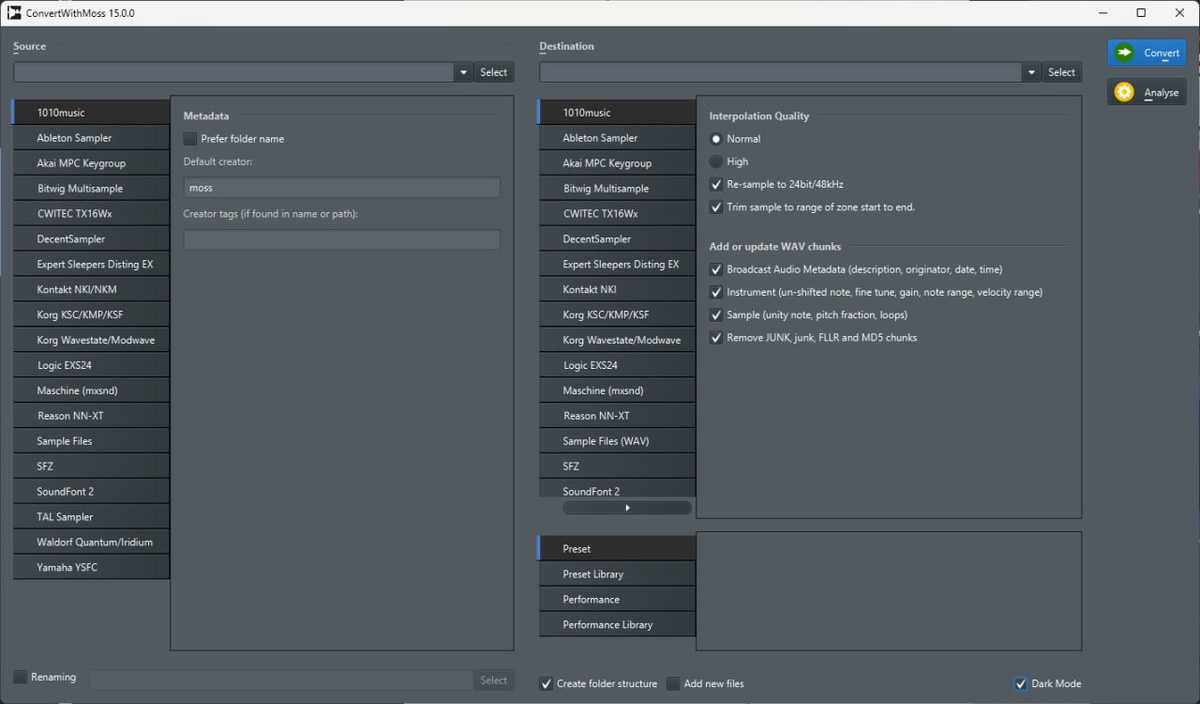
Task: Select Expert Sleepers Disting EX source tab
Action: click(92, 264)
